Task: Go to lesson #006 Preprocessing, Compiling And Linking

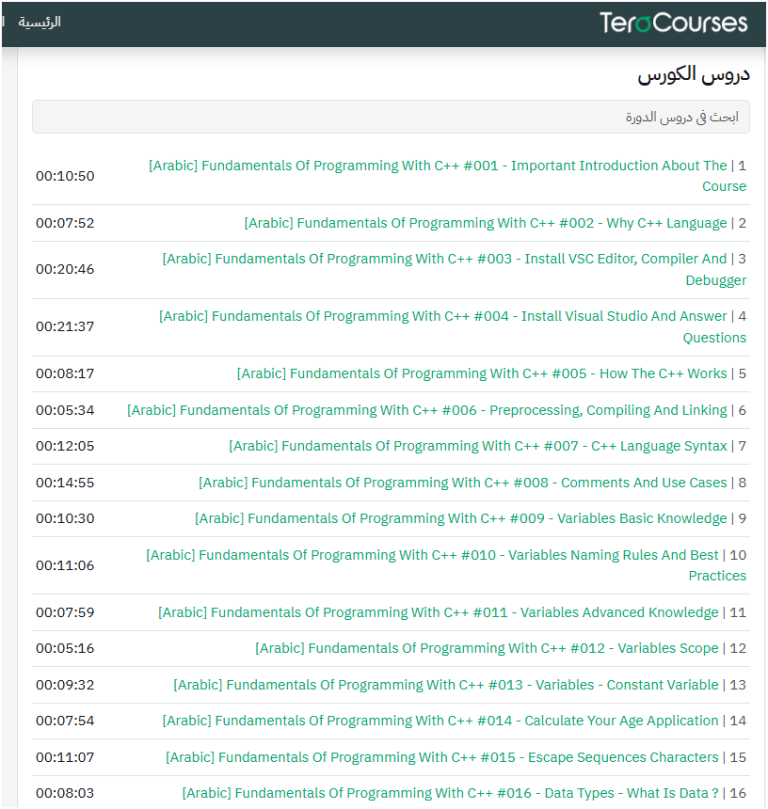Action: [x=427, y=410]
